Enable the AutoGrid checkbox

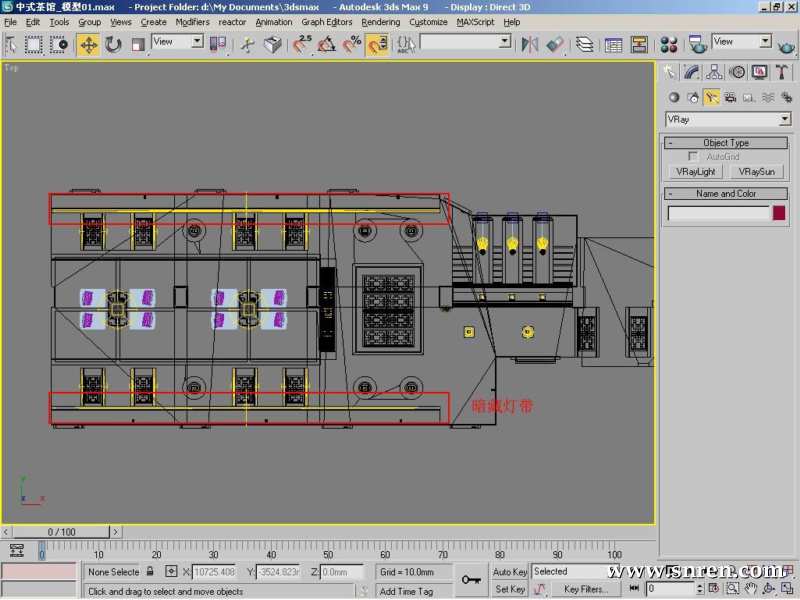[x=692, y=157]
